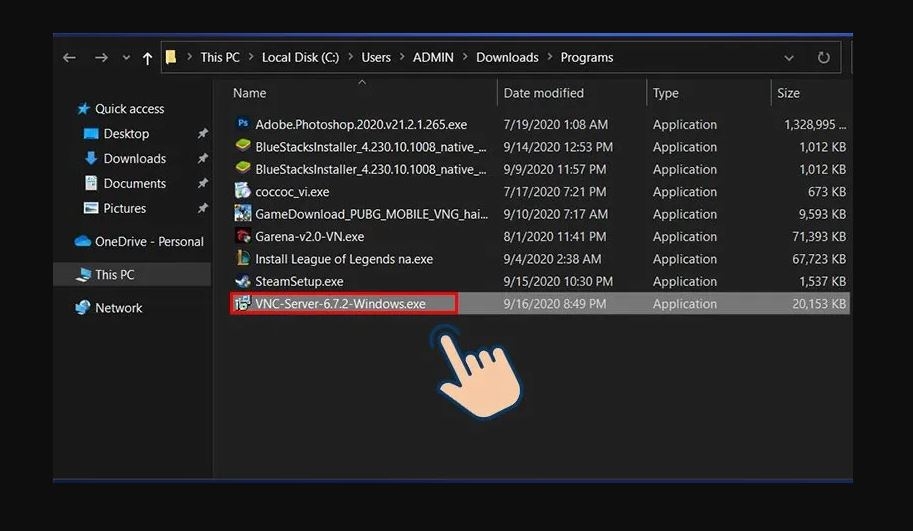Viewport: 913px width, 531px height.
Task: Select coccoc_vi.exe file
Action: 292,192
